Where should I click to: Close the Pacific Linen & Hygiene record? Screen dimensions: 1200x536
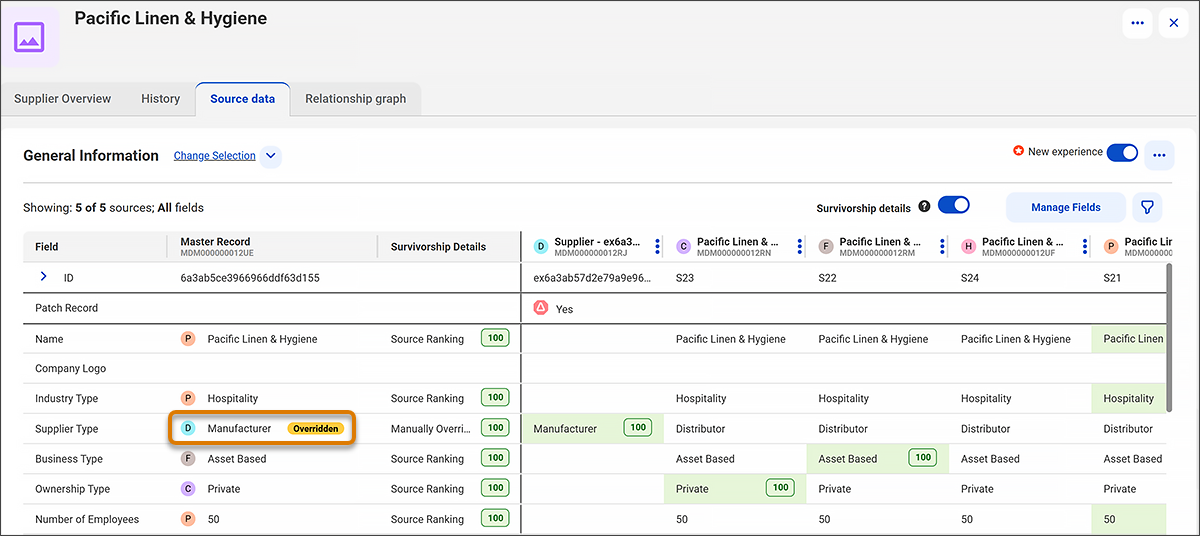coord(1174,23)
